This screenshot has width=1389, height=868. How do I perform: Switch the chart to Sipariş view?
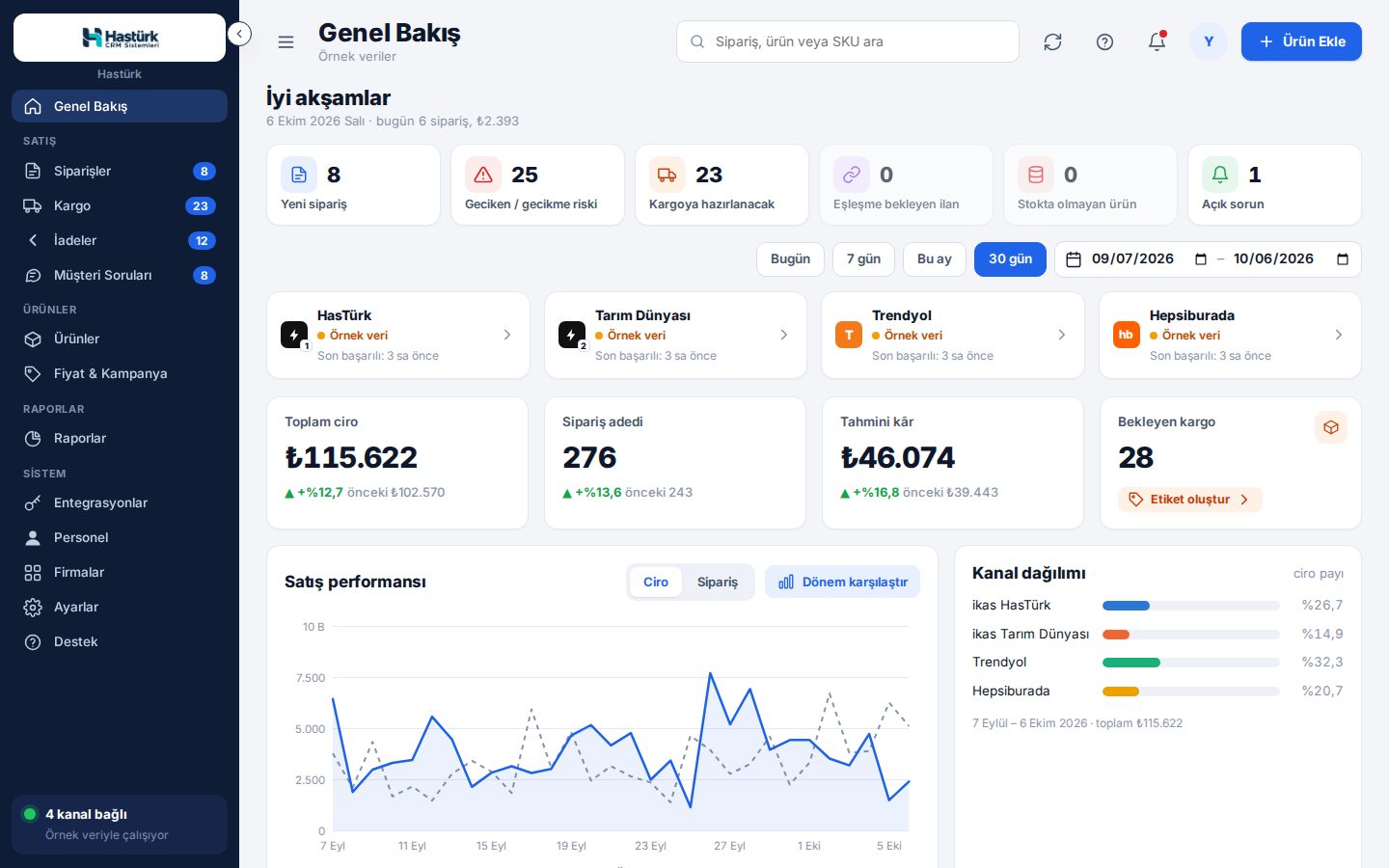[x=718, y=582]
